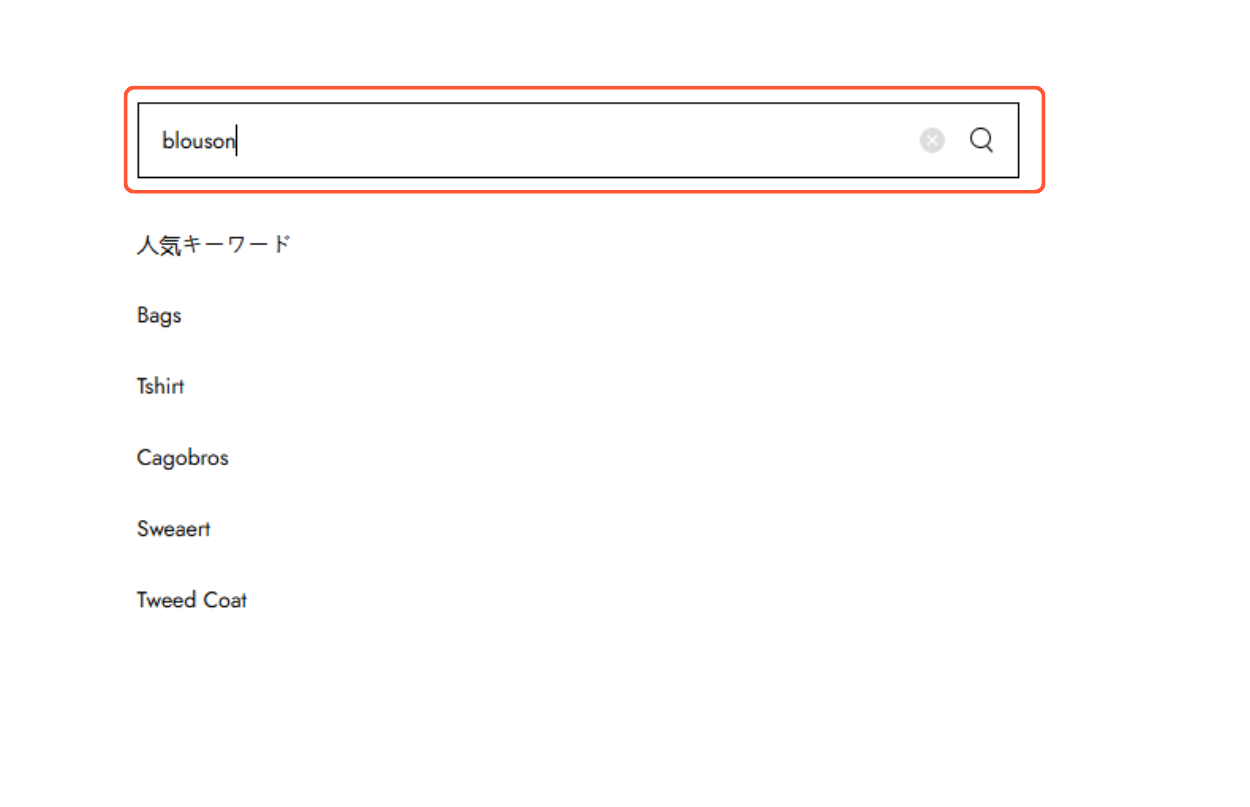
Task: Select Tweed Coat from popular keywords
Action: [192, 600]
